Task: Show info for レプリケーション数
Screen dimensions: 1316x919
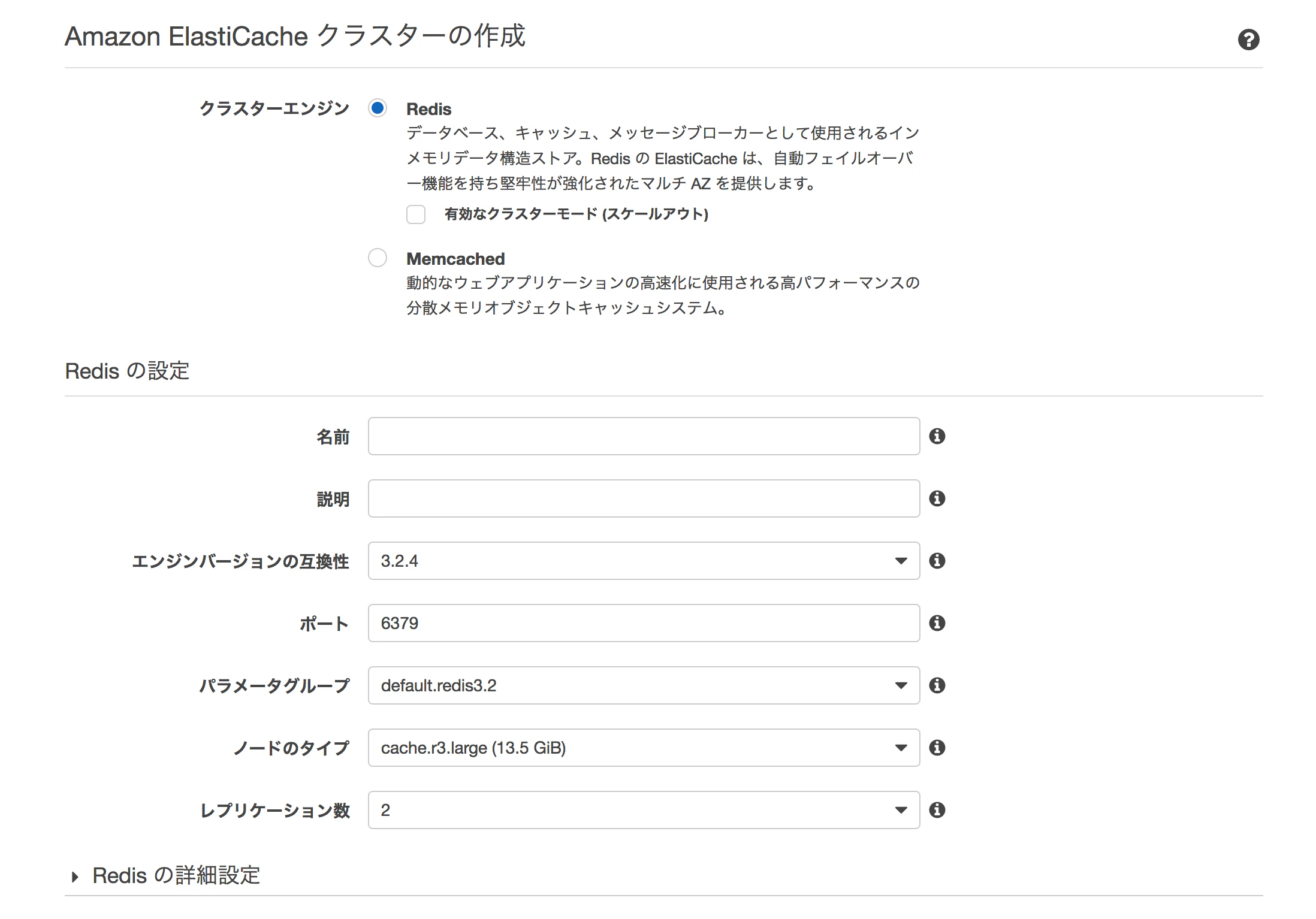Action: tap(937, 810)
